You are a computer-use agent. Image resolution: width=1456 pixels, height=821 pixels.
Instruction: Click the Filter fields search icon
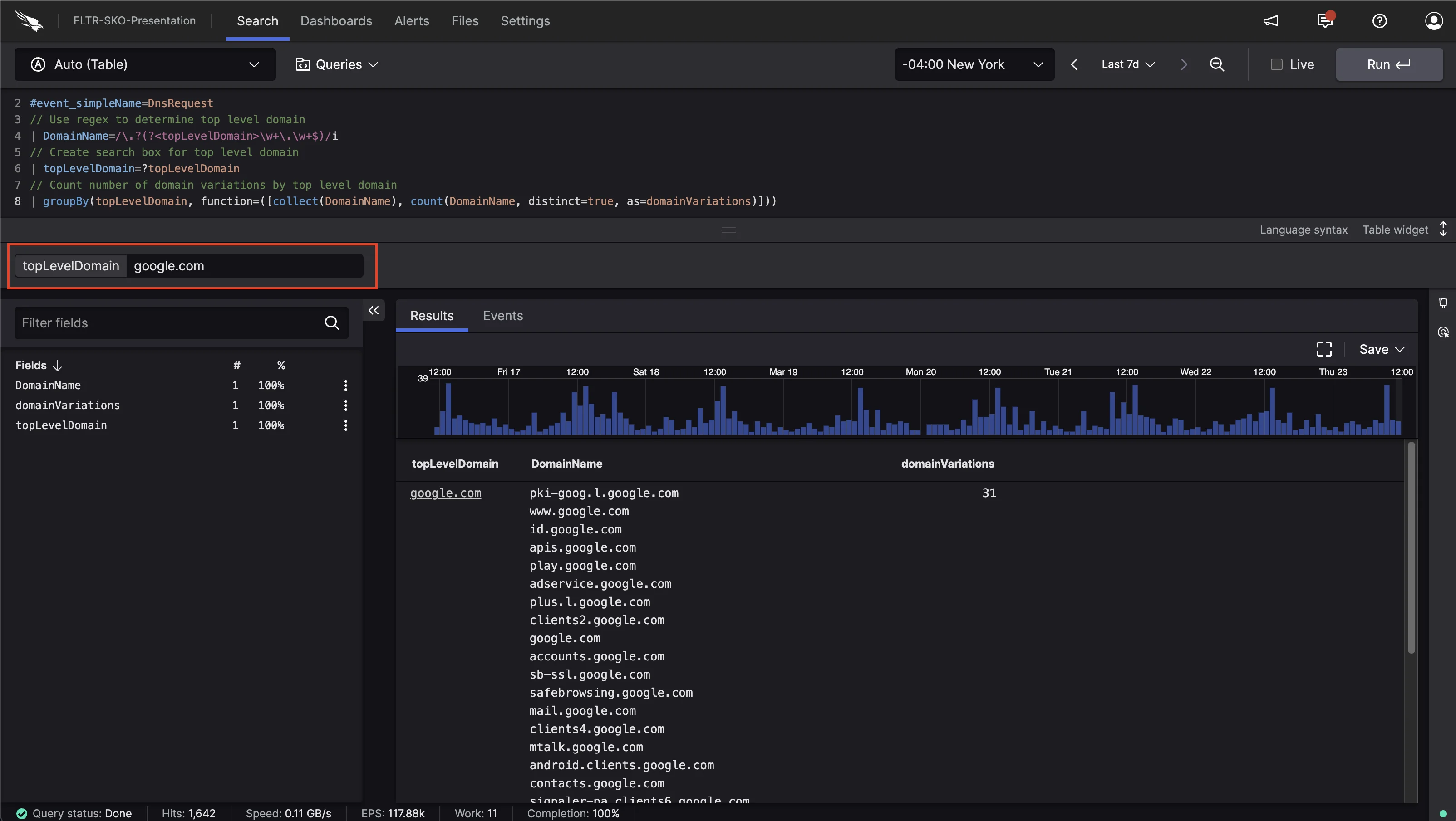pos(332,323)
